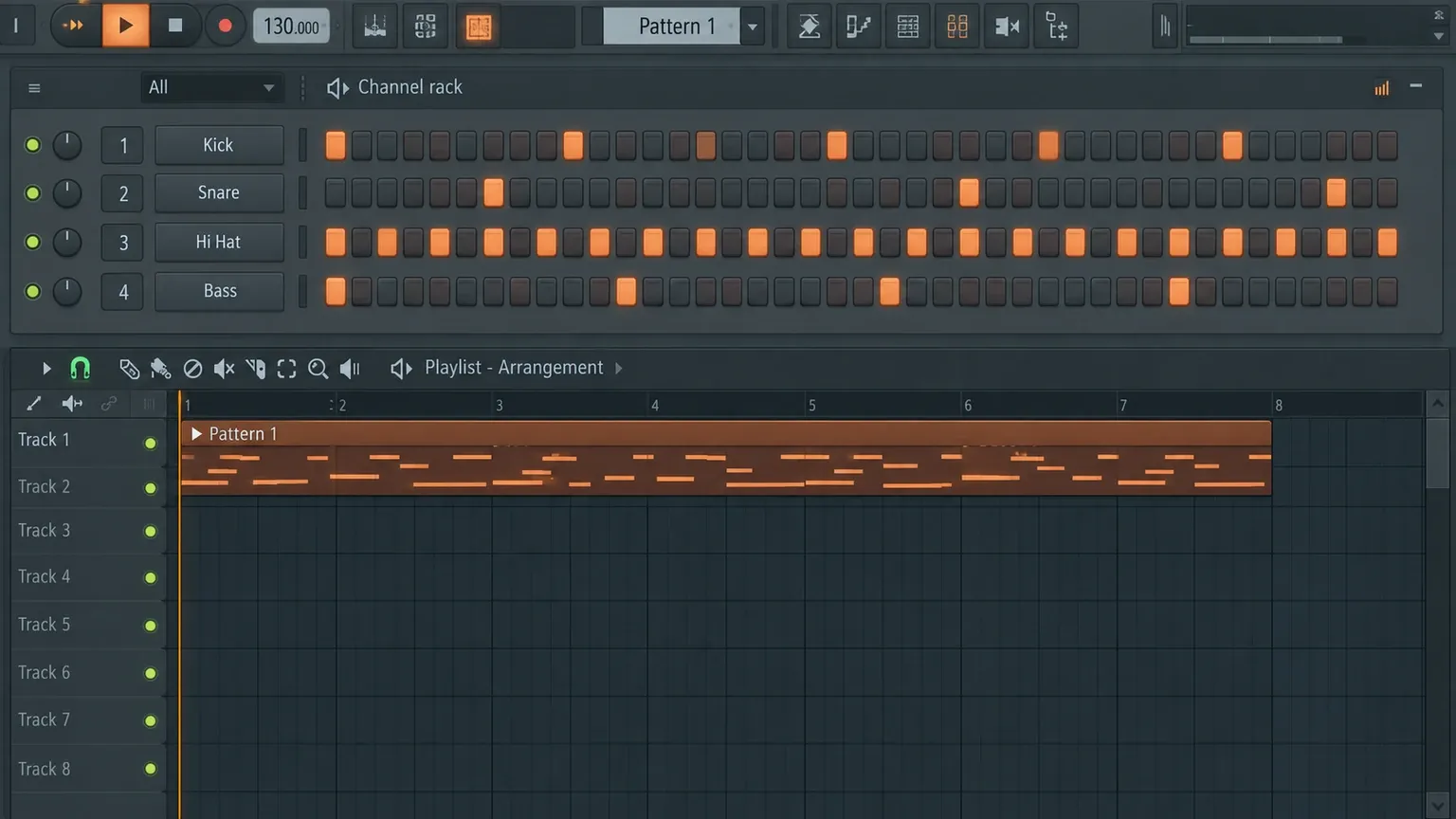Click diagonal arrow icon above track list
The width and height of the screenshot is (1456, 819).
point(34,404)
